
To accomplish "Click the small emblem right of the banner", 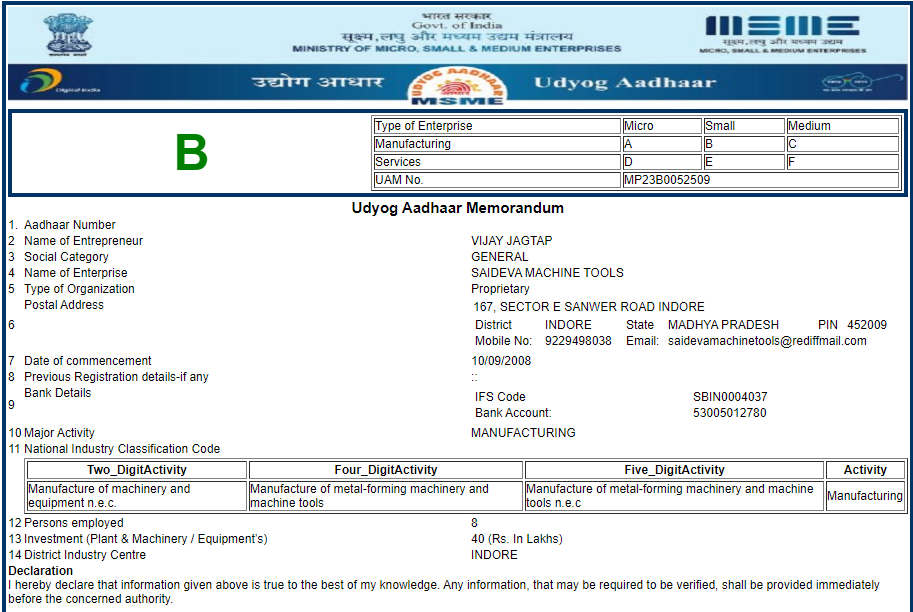I will (848, 84).
